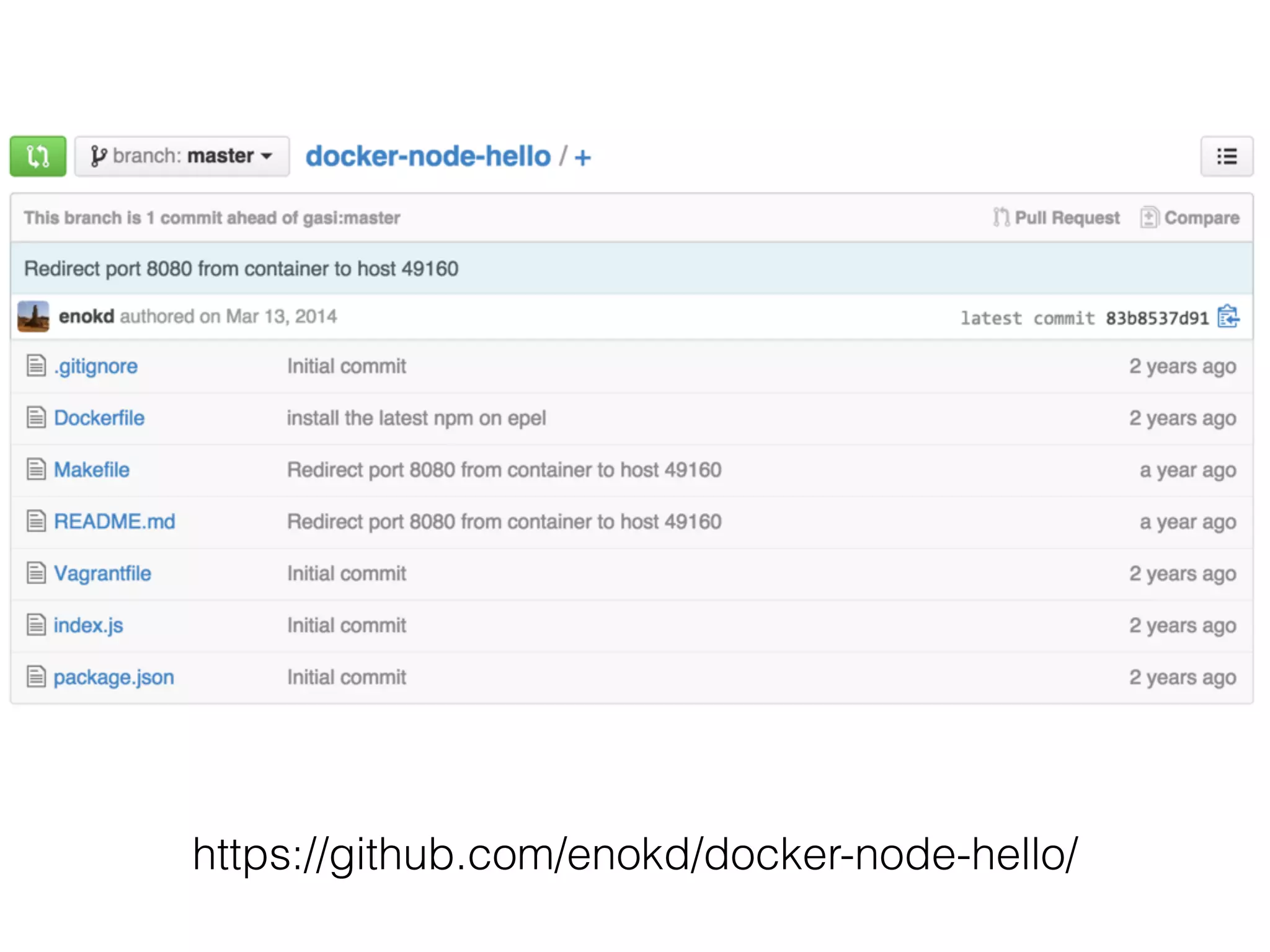
Task: Open the package.json Initial commit message
Action: coord(347,677)
